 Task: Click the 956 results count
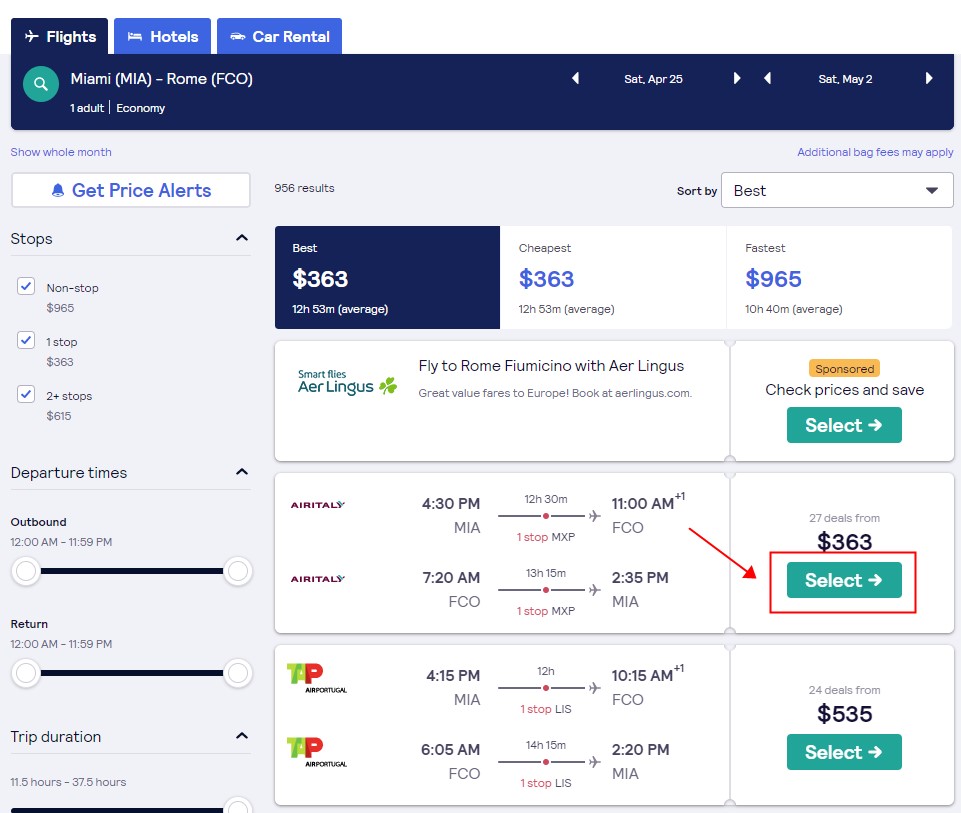(304, 188)
